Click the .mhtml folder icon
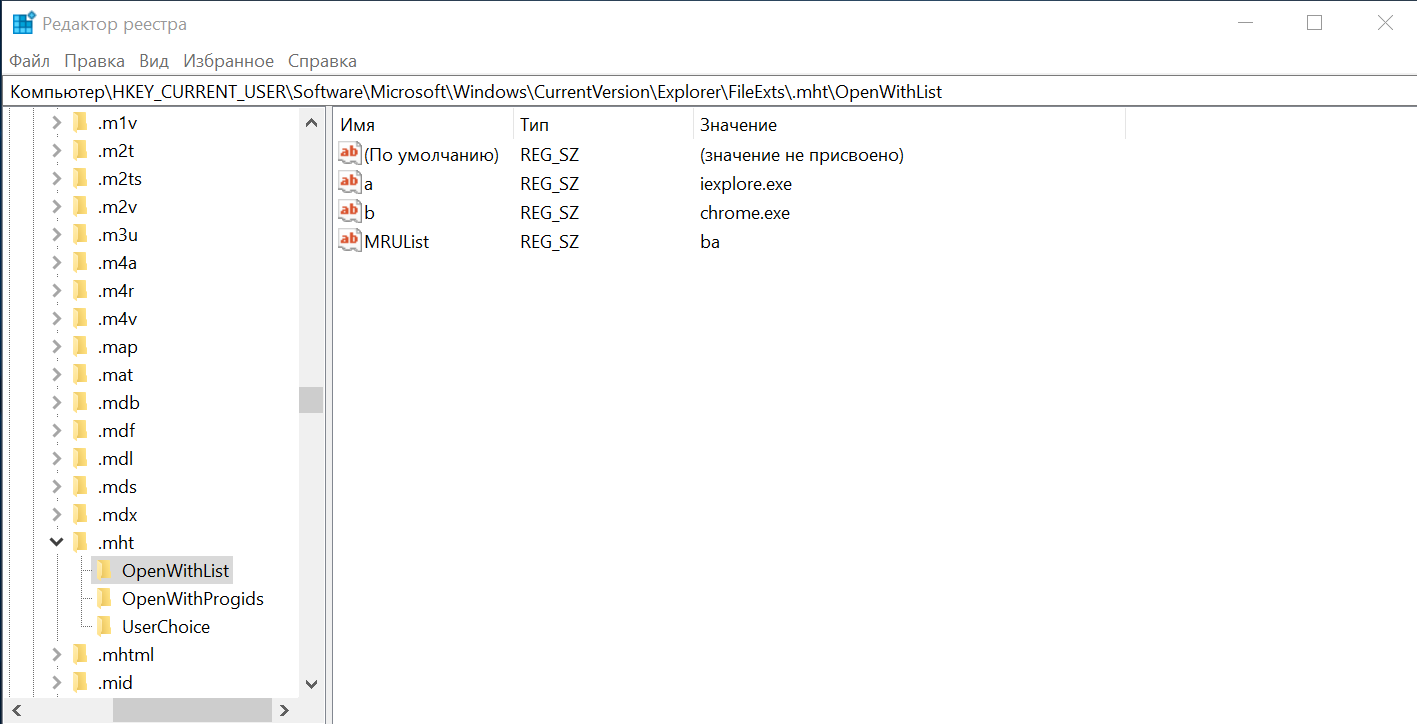This screenshot has height=724, width=1417. click(x=81, y=655)
